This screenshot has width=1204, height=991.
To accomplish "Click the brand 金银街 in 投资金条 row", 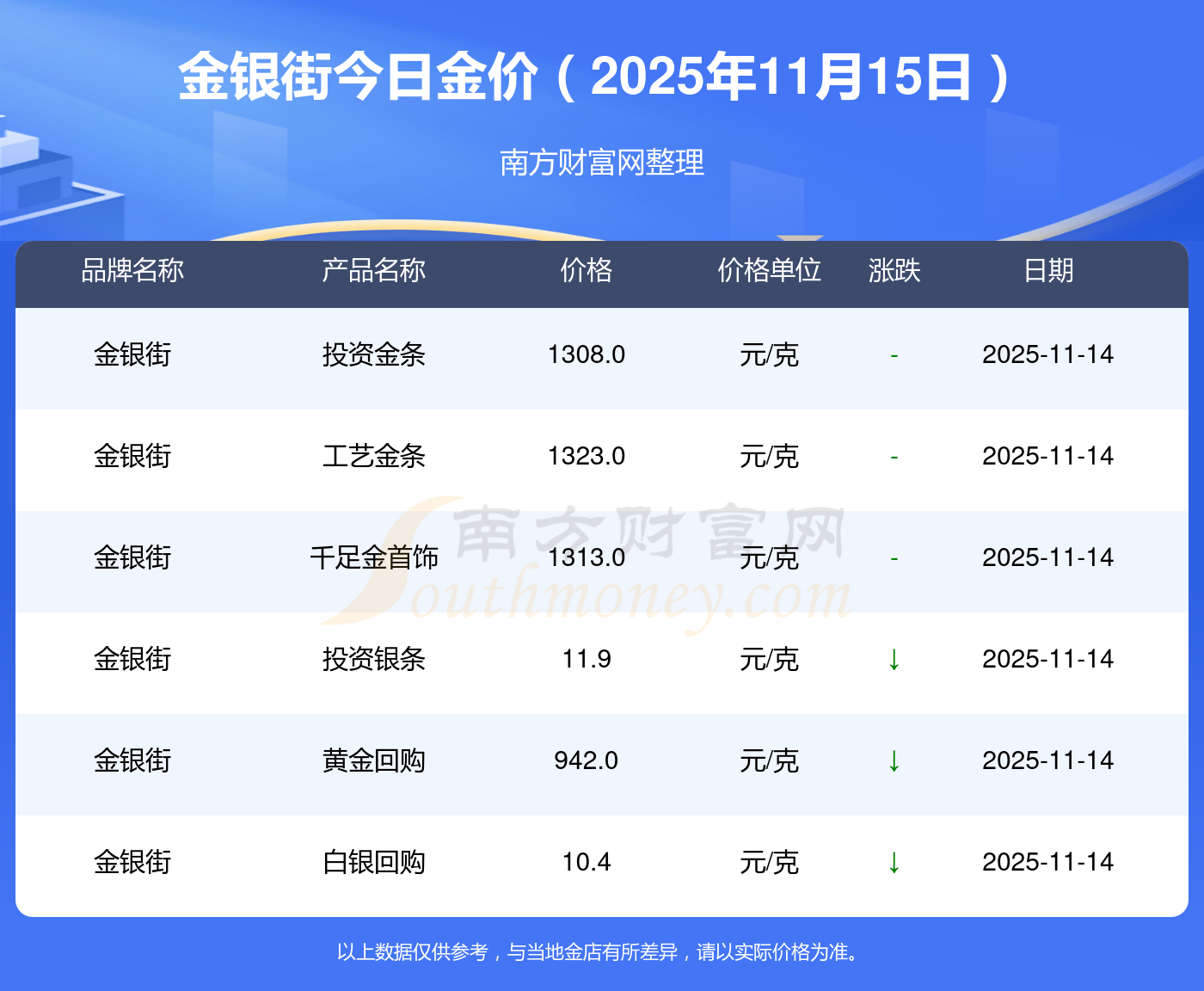I will (x=132, y=354).
